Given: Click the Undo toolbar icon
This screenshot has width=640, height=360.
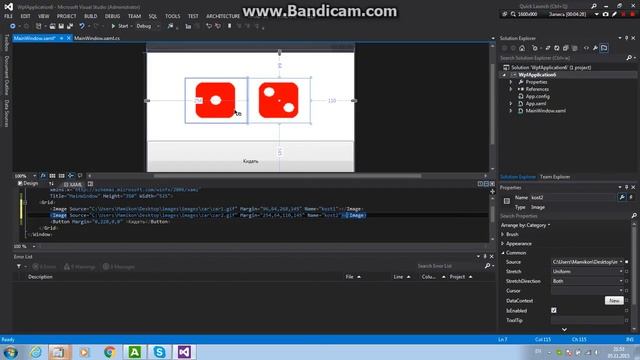Looking at the screenshot, I should 82,26.
